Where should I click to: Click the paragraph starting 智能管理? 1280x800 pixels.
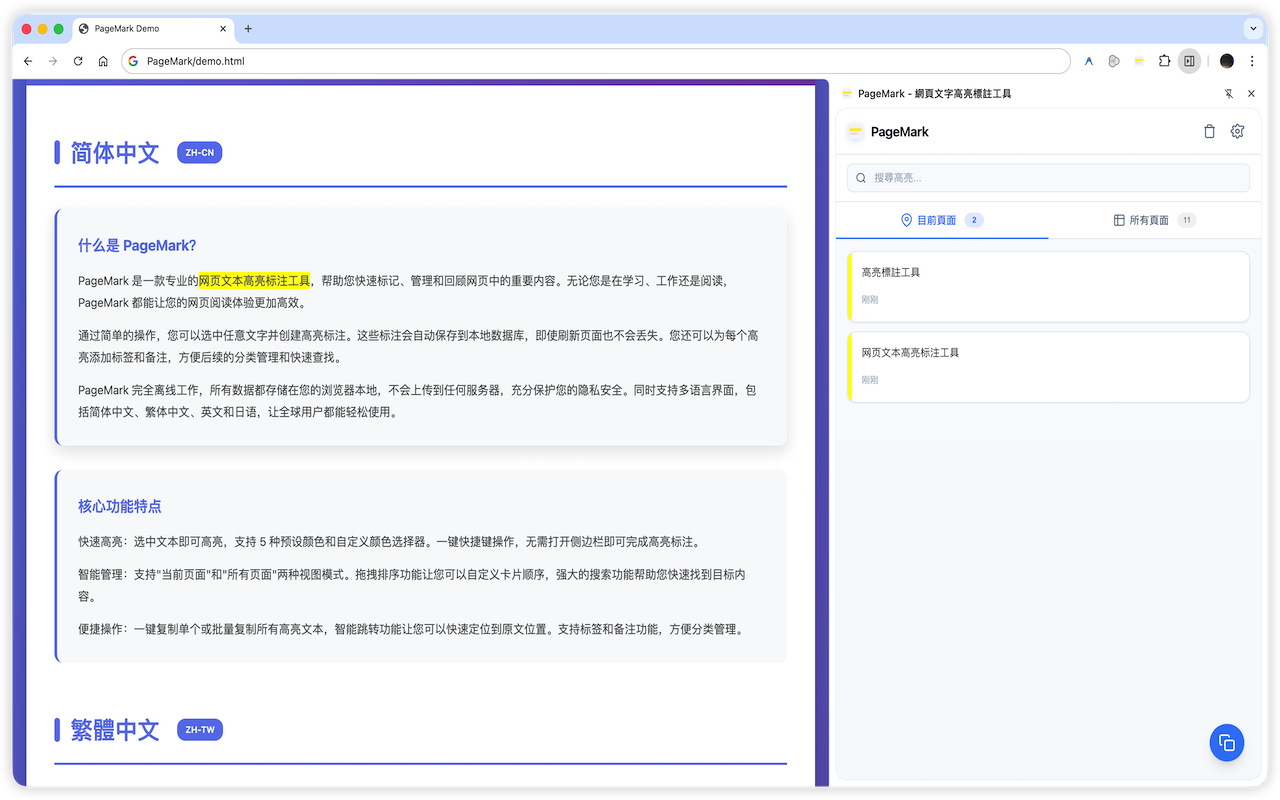tap(412, 585)
